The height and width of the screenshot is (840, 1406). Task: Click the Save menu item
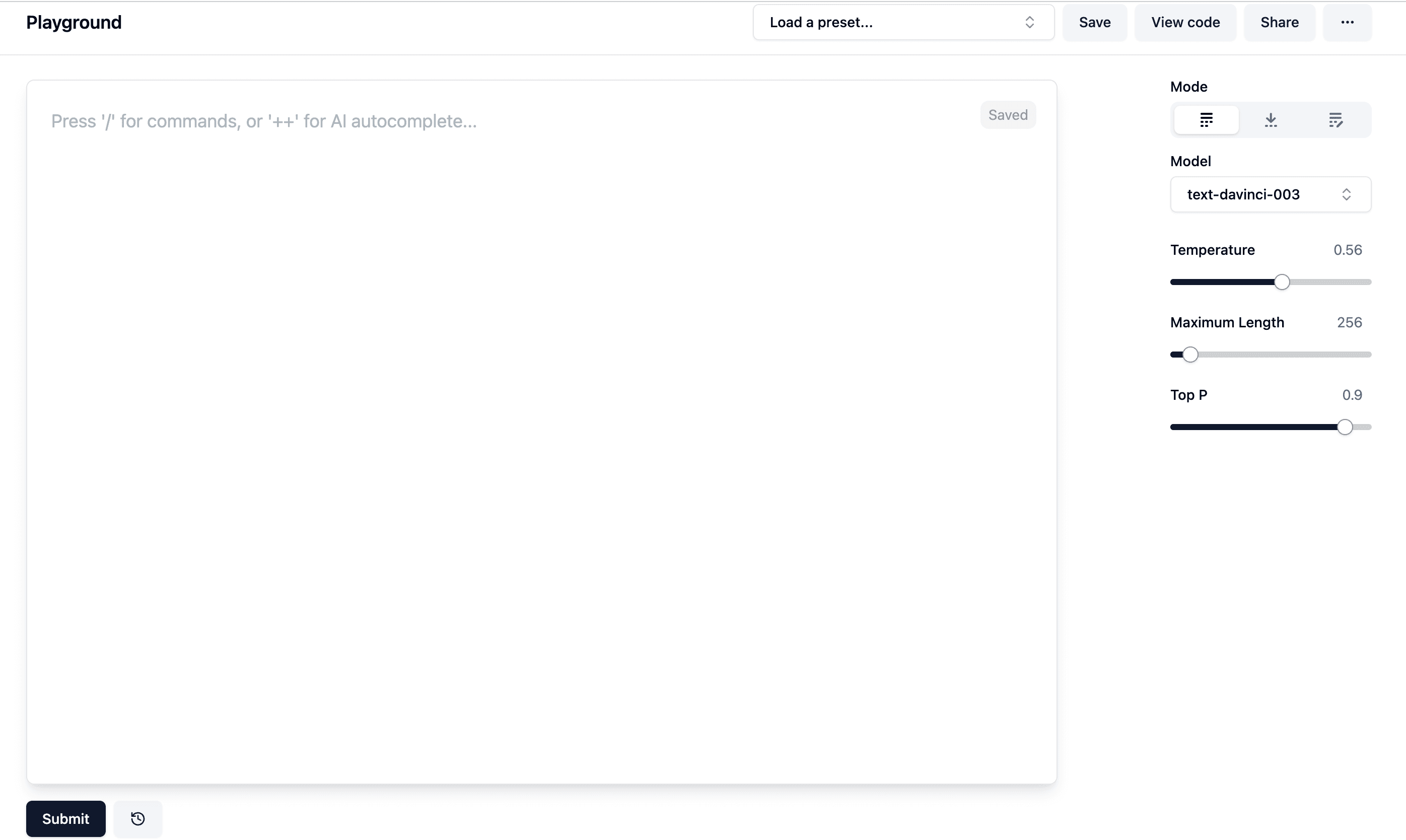(1095, 22)
